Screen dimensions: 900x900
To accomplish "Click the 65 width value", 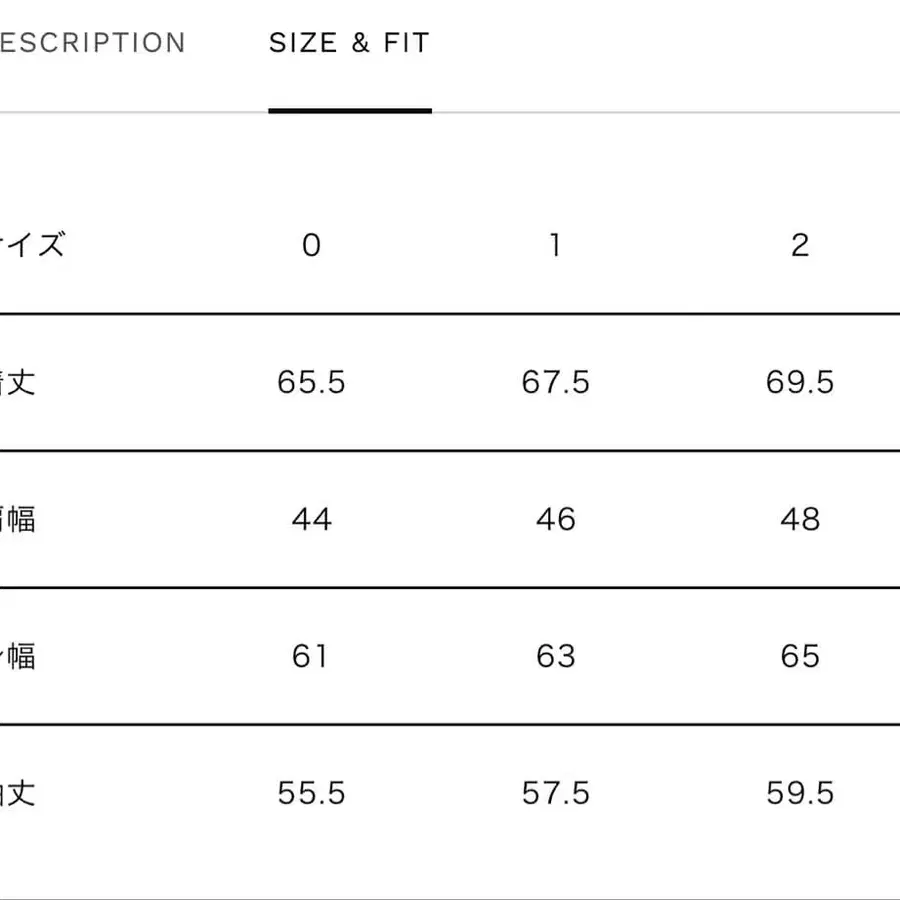I will click(x=799, y=656).
